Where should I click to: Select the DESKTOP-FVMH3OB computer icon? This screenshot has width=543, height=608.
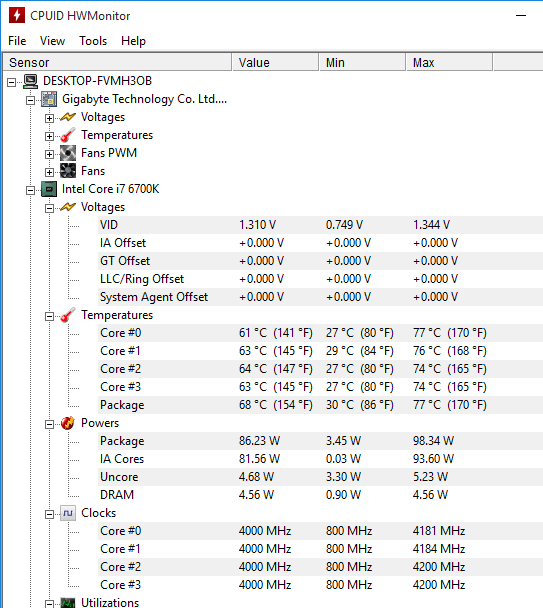[x=31, y=81]
